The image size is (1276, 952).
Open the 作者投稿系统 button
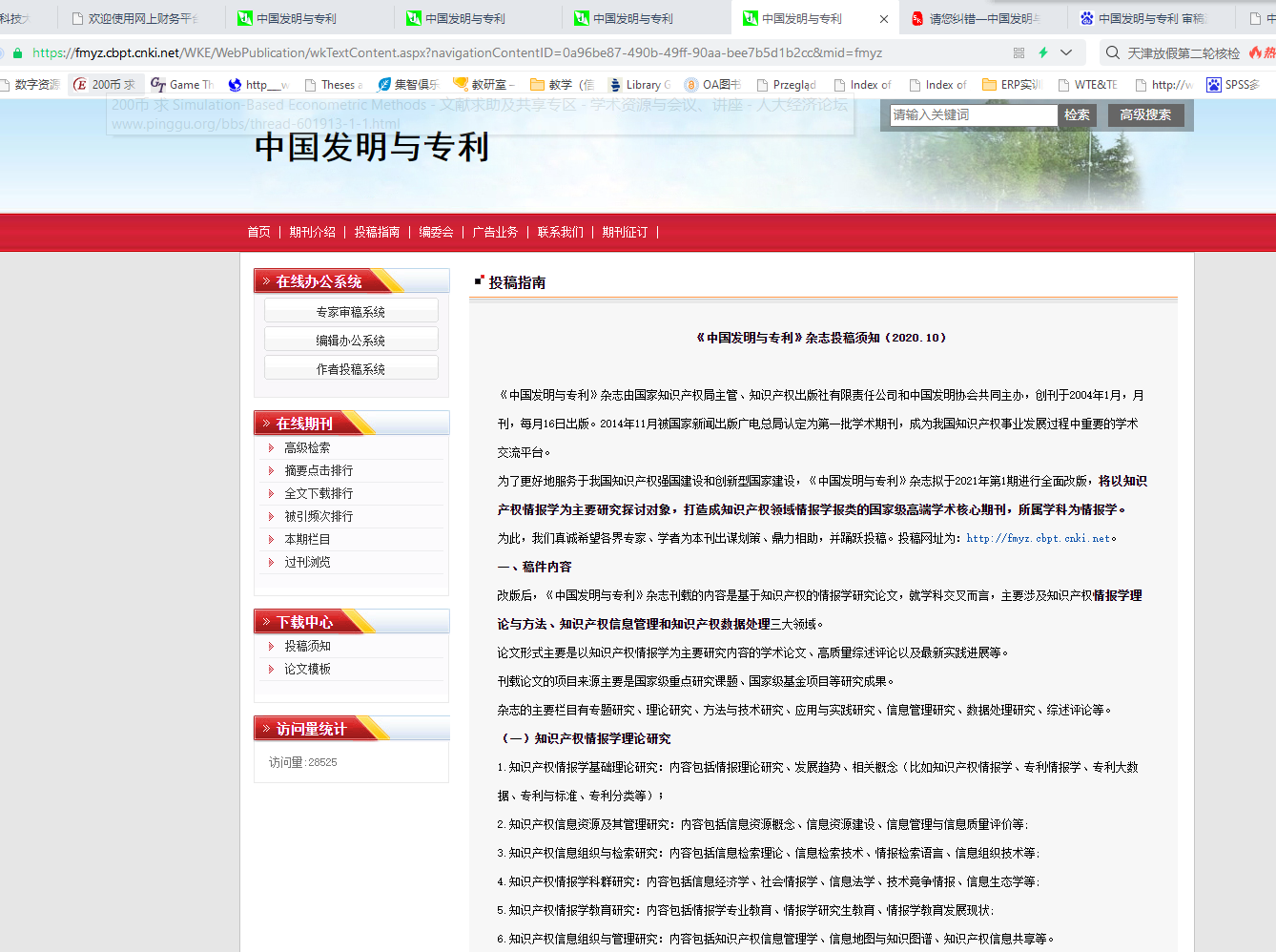click(x=351, y=369)
